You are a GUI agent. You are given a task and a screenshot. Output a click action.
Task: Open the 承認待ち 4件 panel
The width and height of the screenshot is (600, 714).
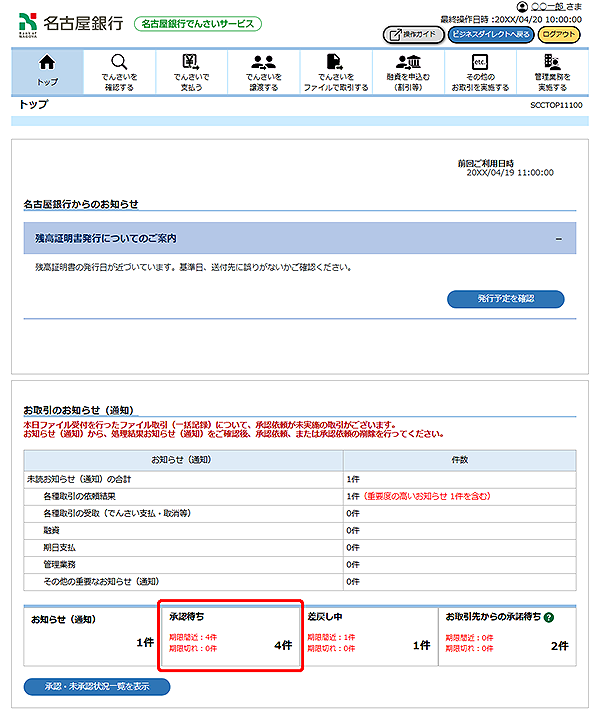point(230,636)
